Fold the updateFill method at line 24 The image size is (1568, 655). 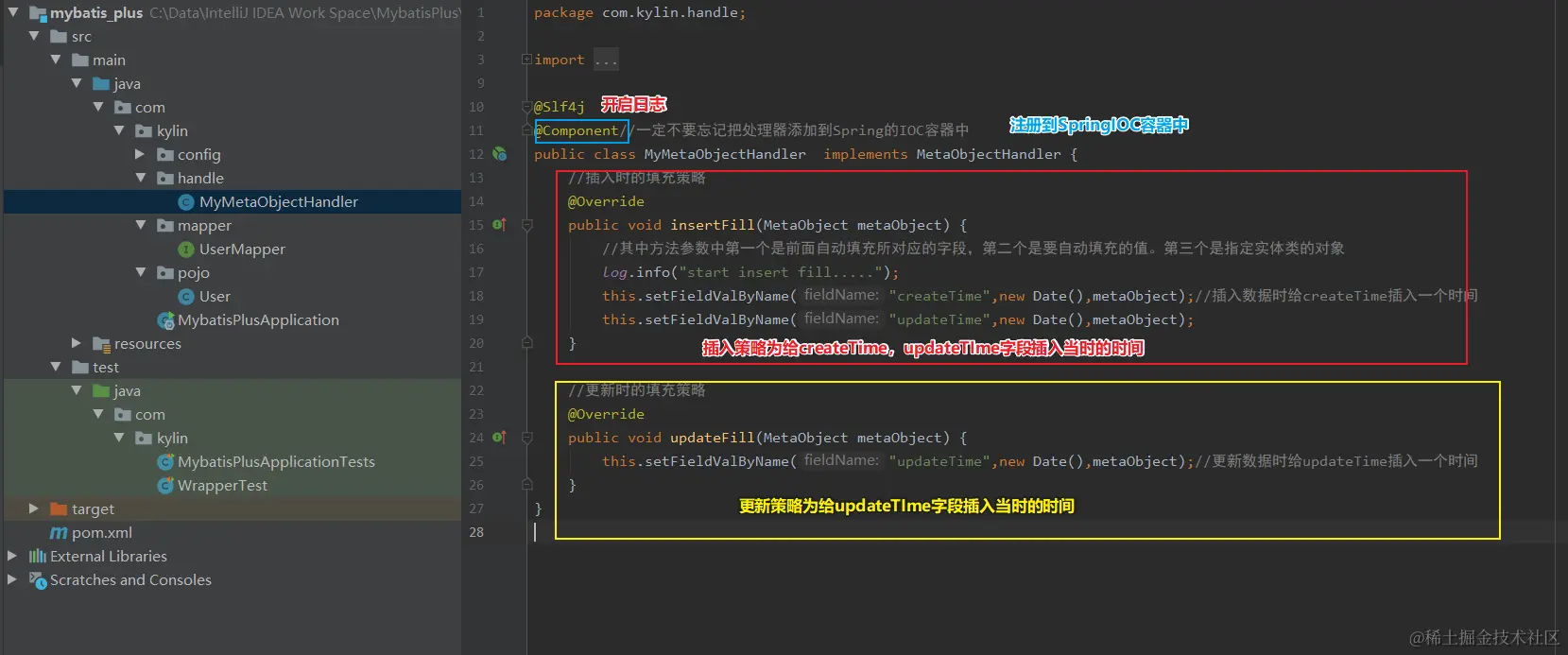pos(527,438)
